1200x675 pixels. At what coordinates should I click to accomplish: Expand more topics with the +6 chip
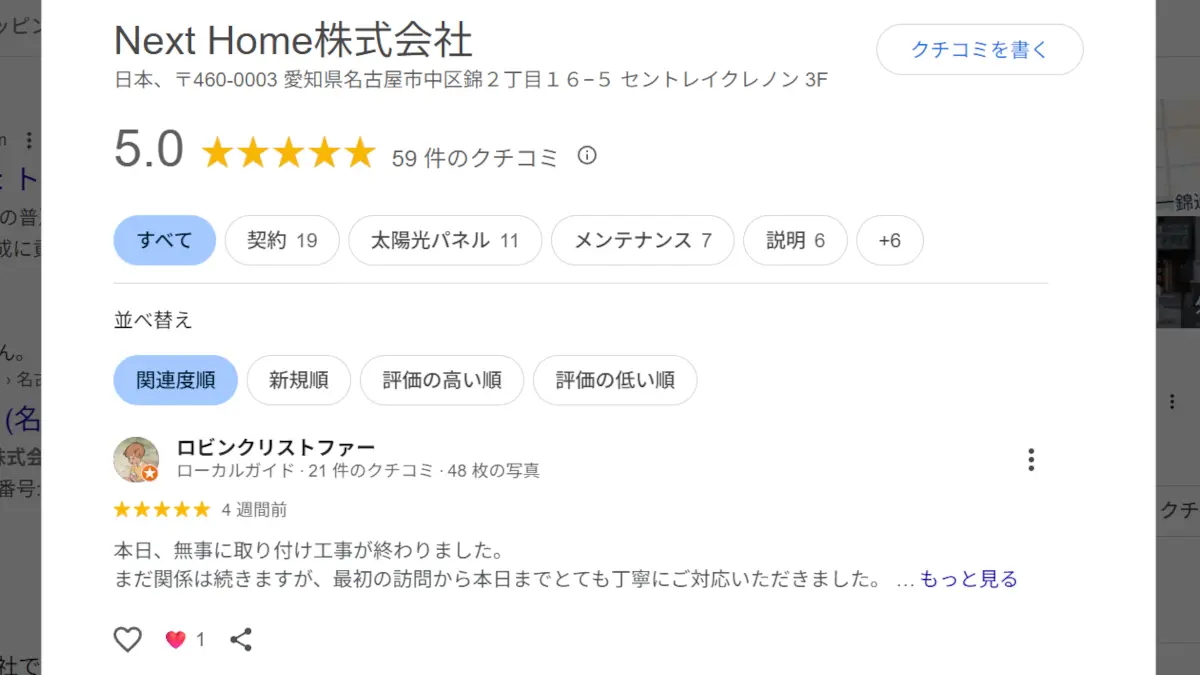[x=890, y=240]
